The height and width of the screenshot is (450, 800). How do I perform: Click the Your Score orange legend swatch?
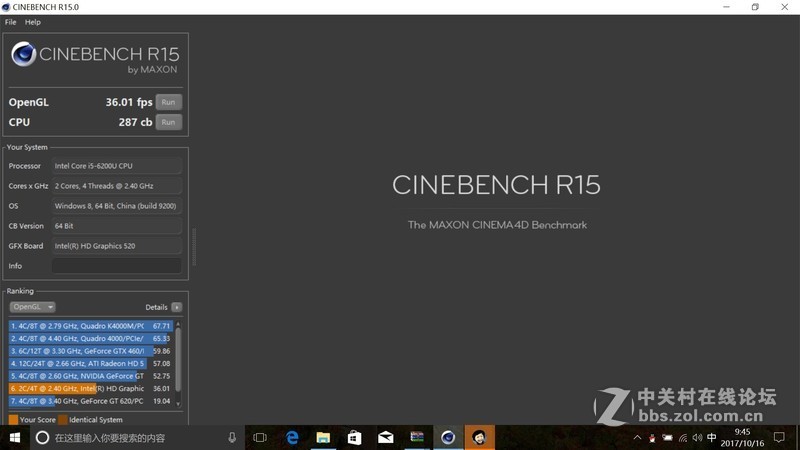[13, 420]
